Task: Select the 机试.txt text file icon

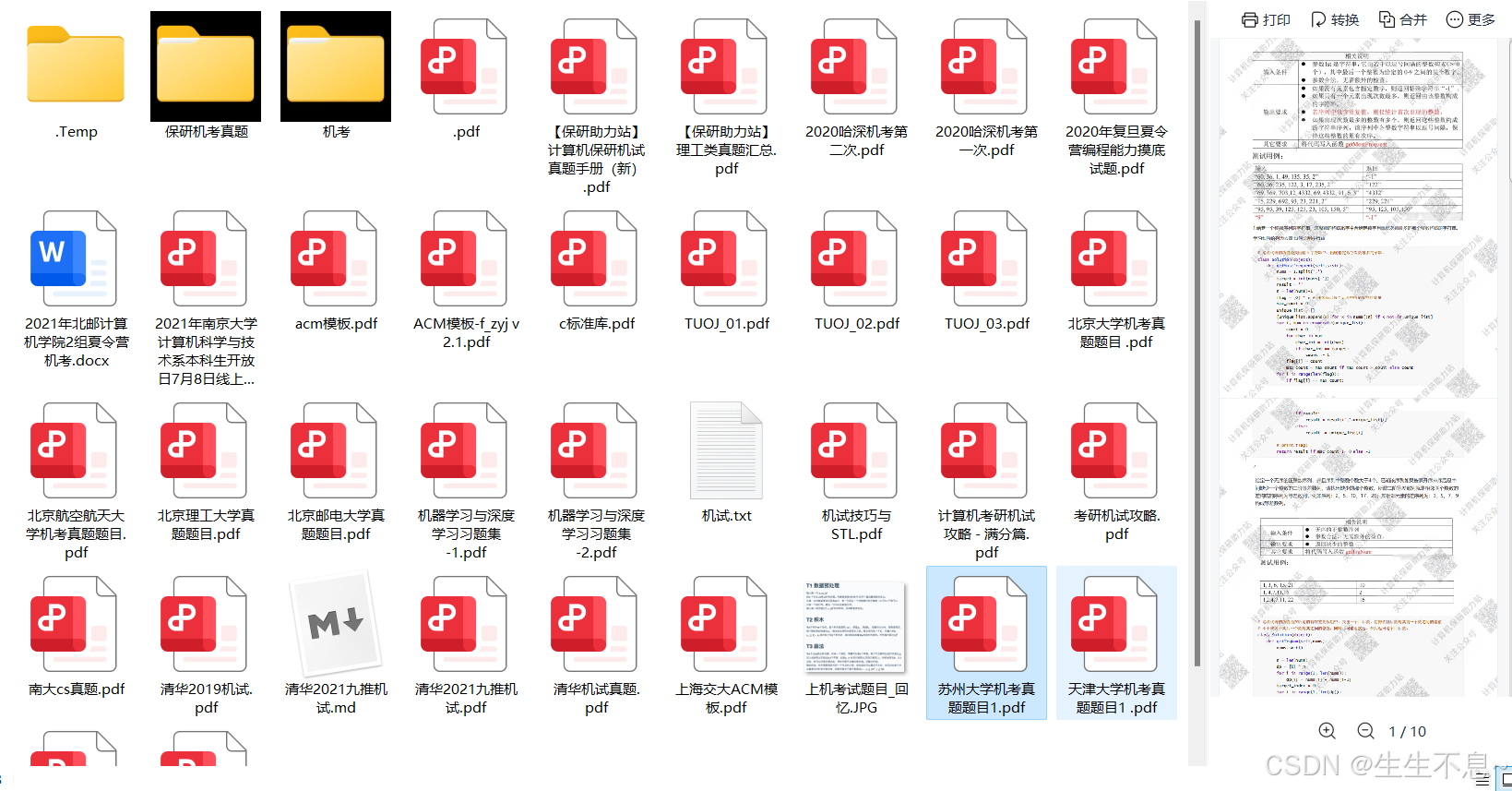Action: click(726, 450)
